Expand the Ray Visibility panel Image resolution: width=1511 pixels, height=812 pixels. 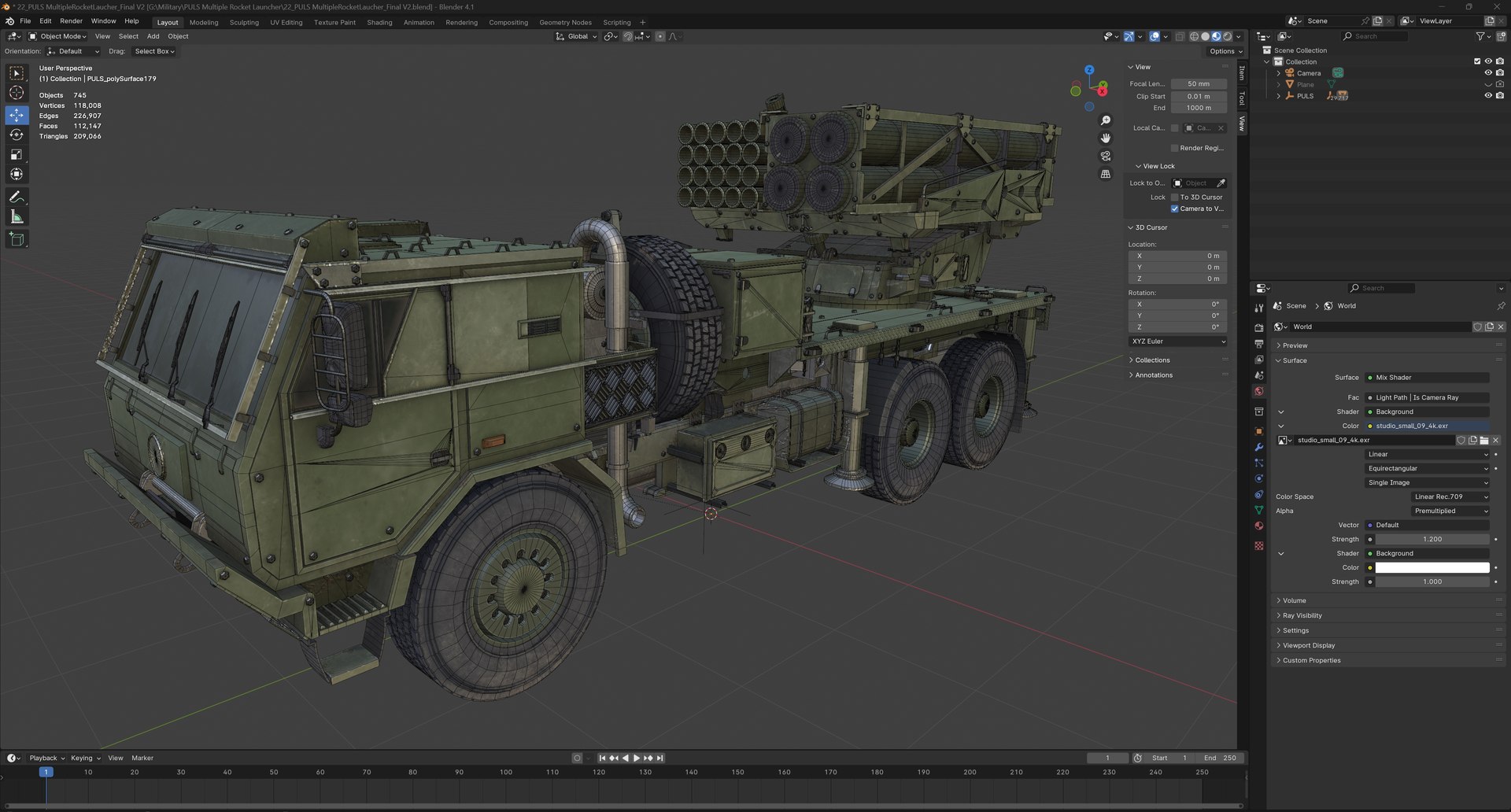tap(1302, 616)
